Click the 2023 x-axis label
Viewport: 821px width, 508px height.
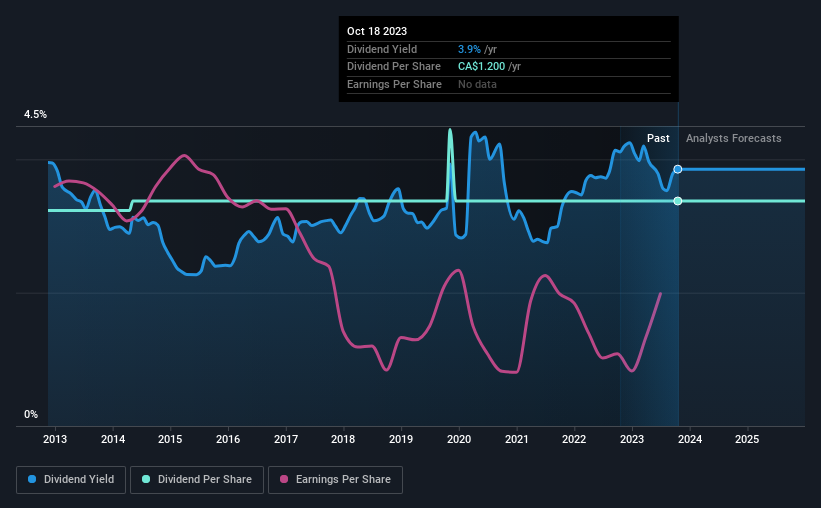point(632,439)
